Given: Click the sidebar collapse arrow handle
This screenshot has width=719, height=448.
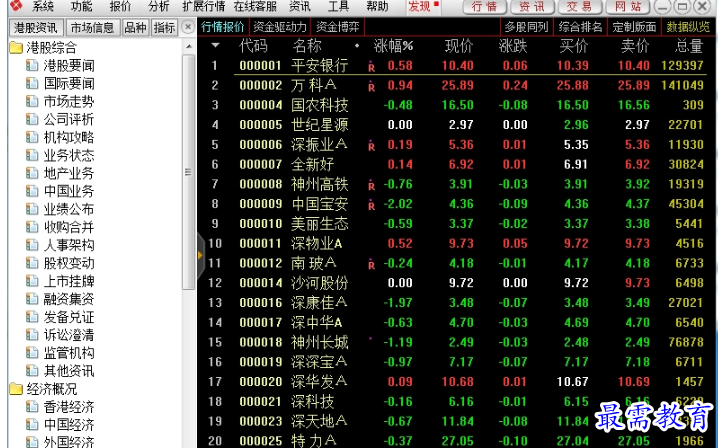Looking at the screenshot, I should (200, 255).
